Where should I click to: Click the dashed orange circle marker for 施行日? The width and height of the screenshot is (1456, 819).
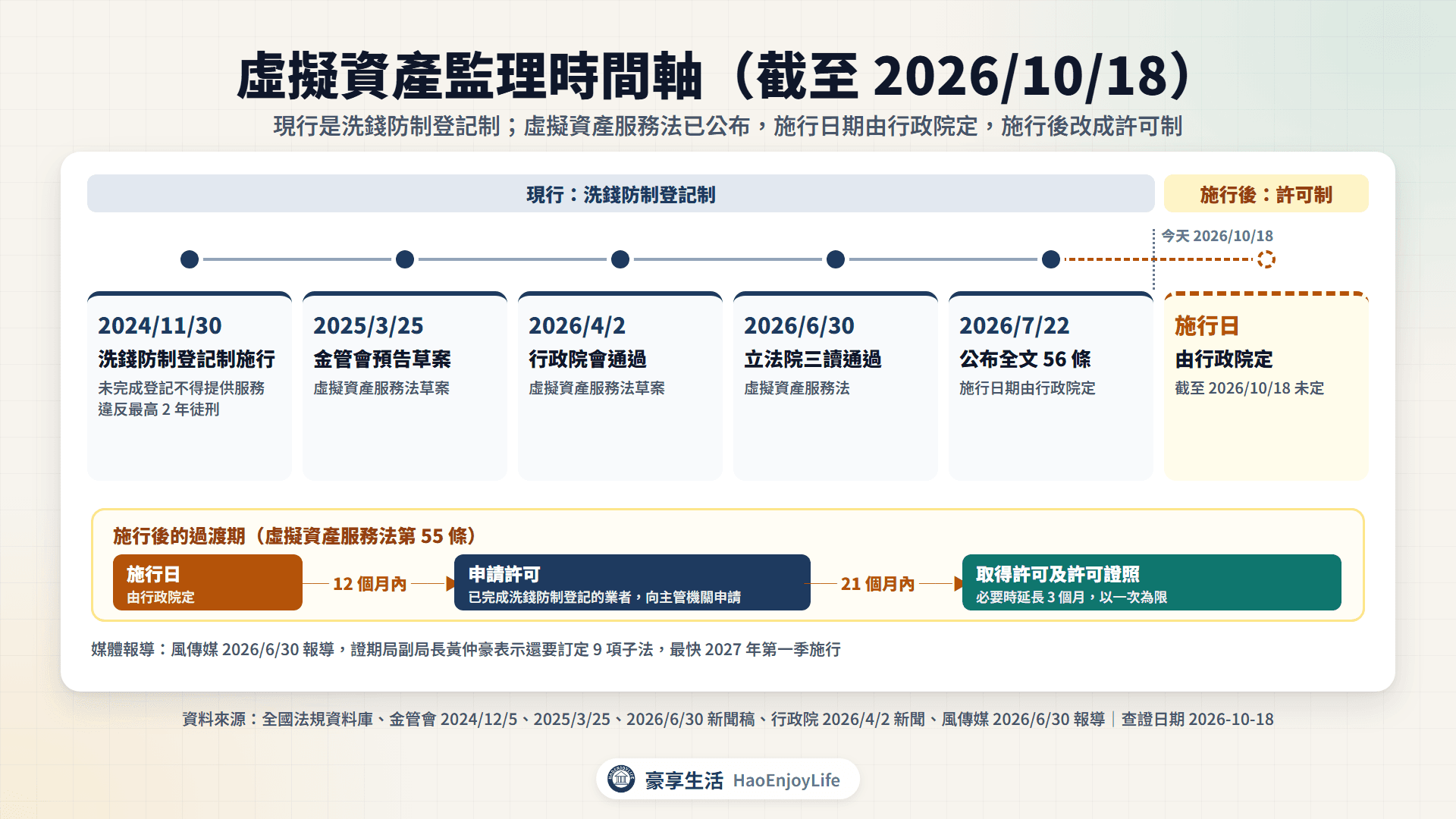1266,259
